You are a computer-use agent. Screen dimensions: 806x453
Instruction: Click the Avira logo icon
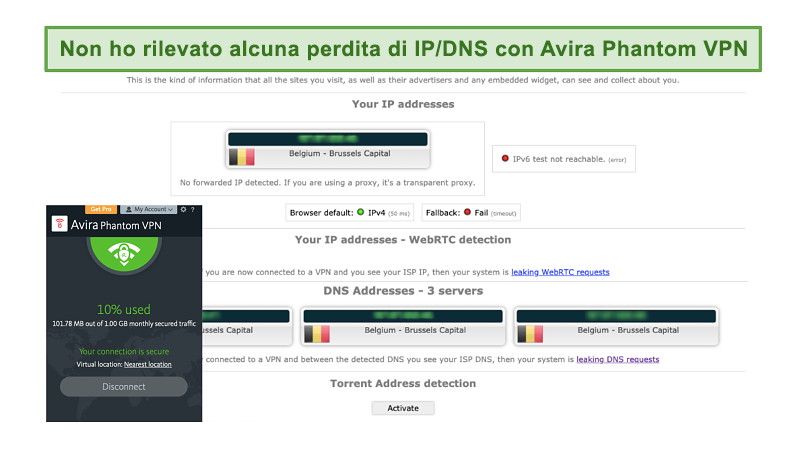(60, 224)
